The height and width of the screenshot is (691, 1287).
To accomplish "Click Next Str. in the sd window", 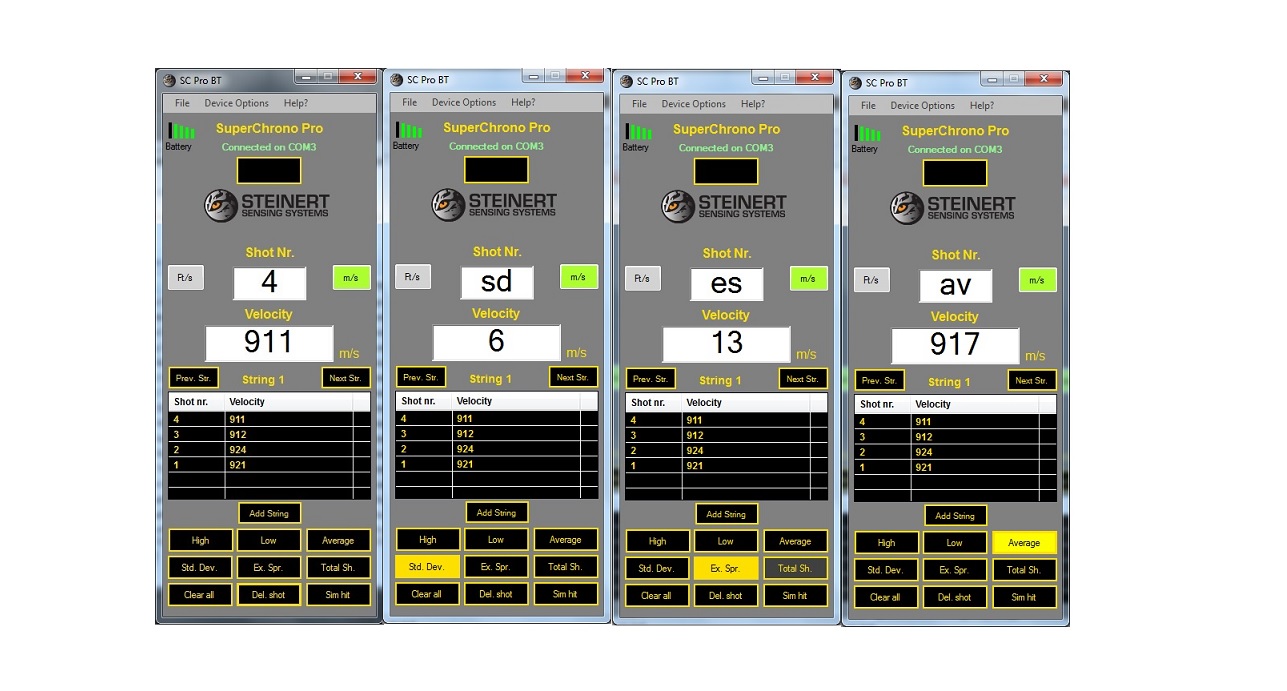I will click(573, 377).
